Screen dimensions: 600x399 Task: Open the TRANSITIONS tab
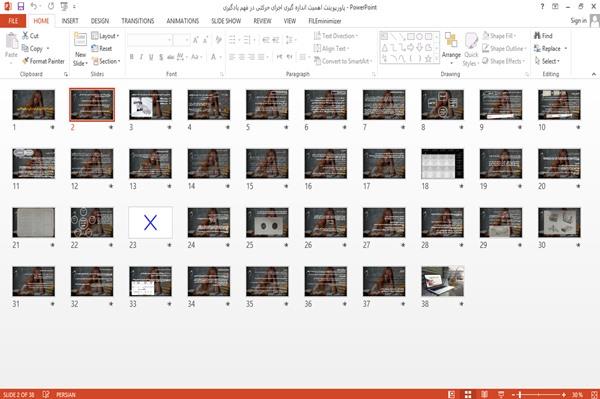point(138,21)
